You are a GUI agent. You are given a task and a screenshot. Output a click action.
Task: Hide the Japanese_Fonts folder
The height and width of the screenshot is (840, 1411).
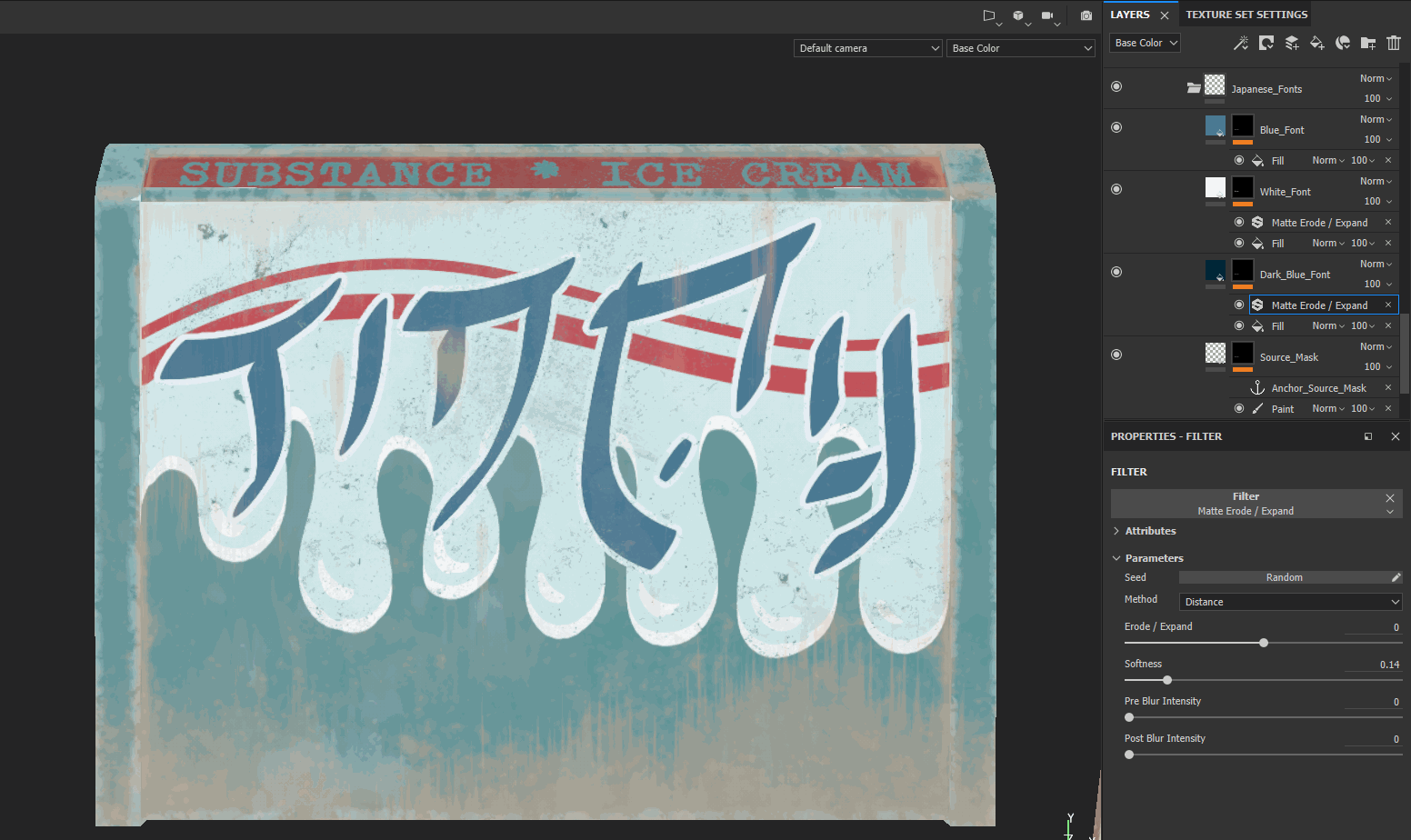(x=1116, y=86)
